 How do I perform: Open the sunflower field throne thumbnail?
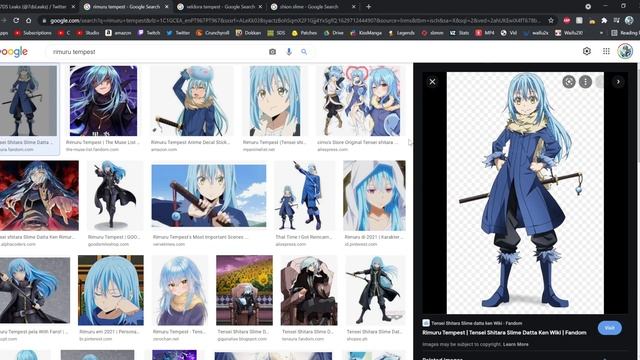244,290
